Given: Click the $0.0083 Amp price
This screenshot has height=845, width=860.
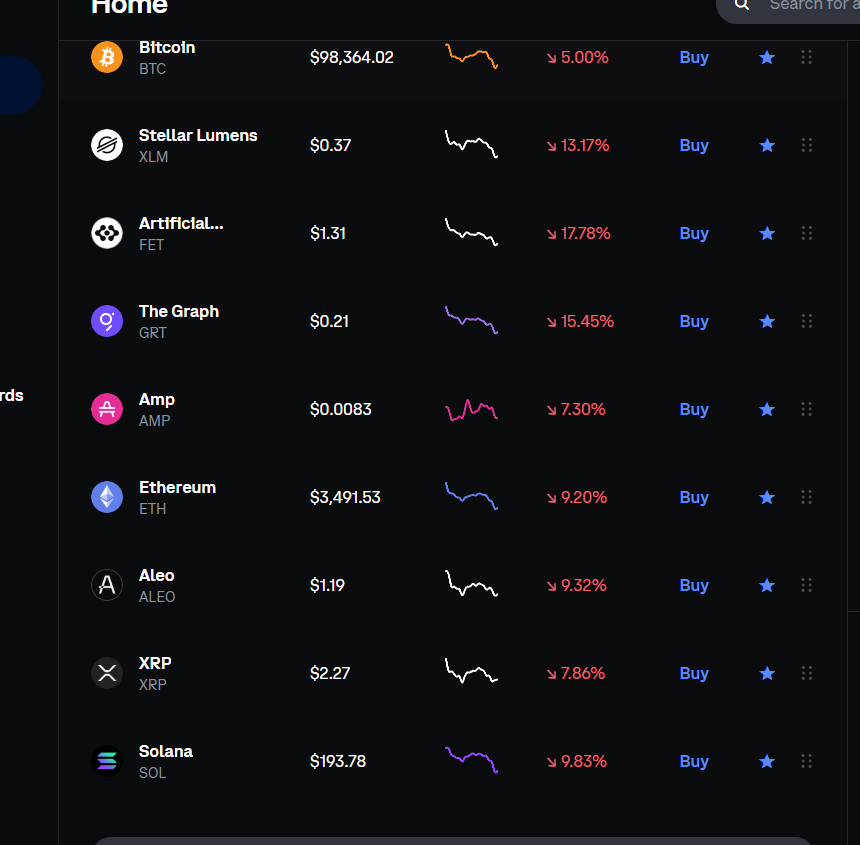Looking at the screenshot, I should [341, 409].
